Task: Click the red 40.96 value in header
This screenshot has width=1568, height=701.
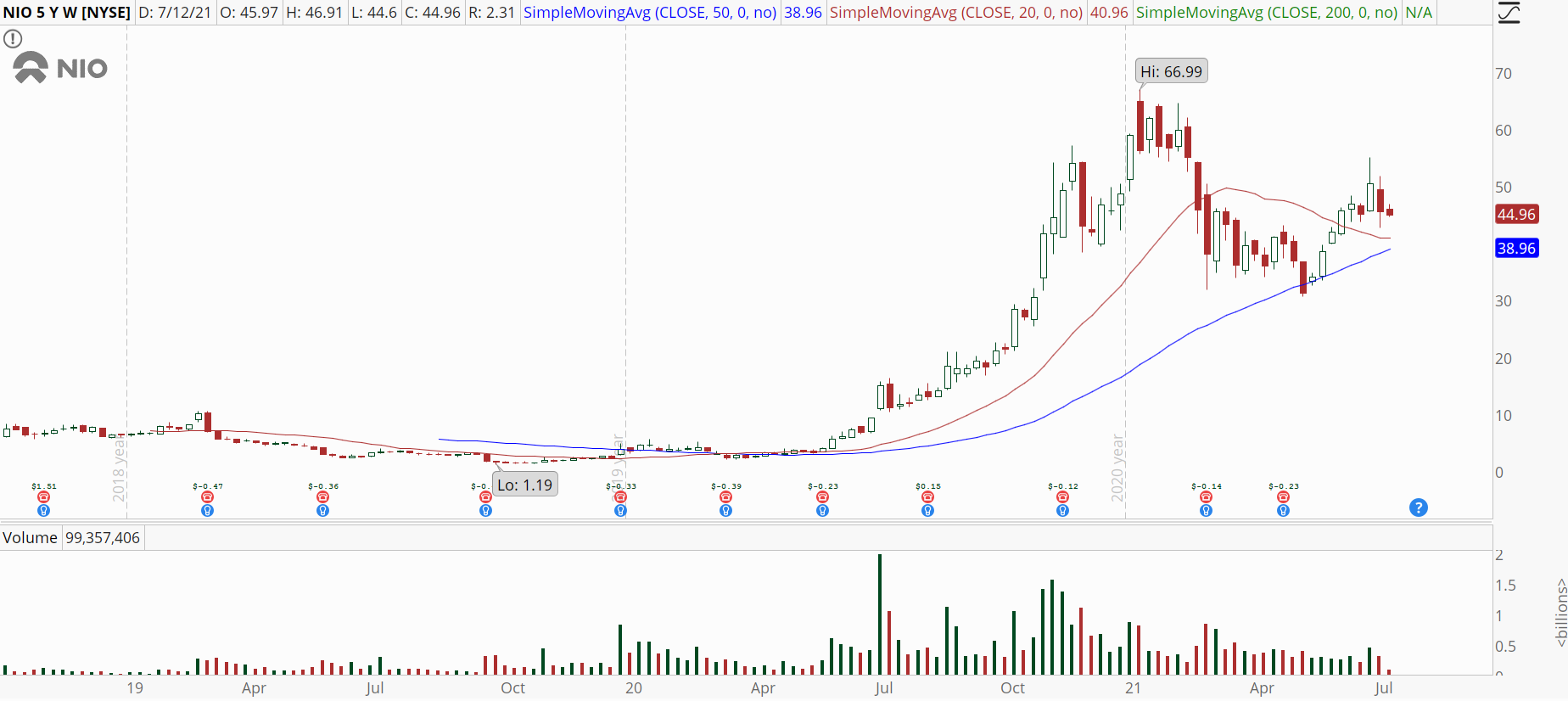Action: click(1109, 13)
